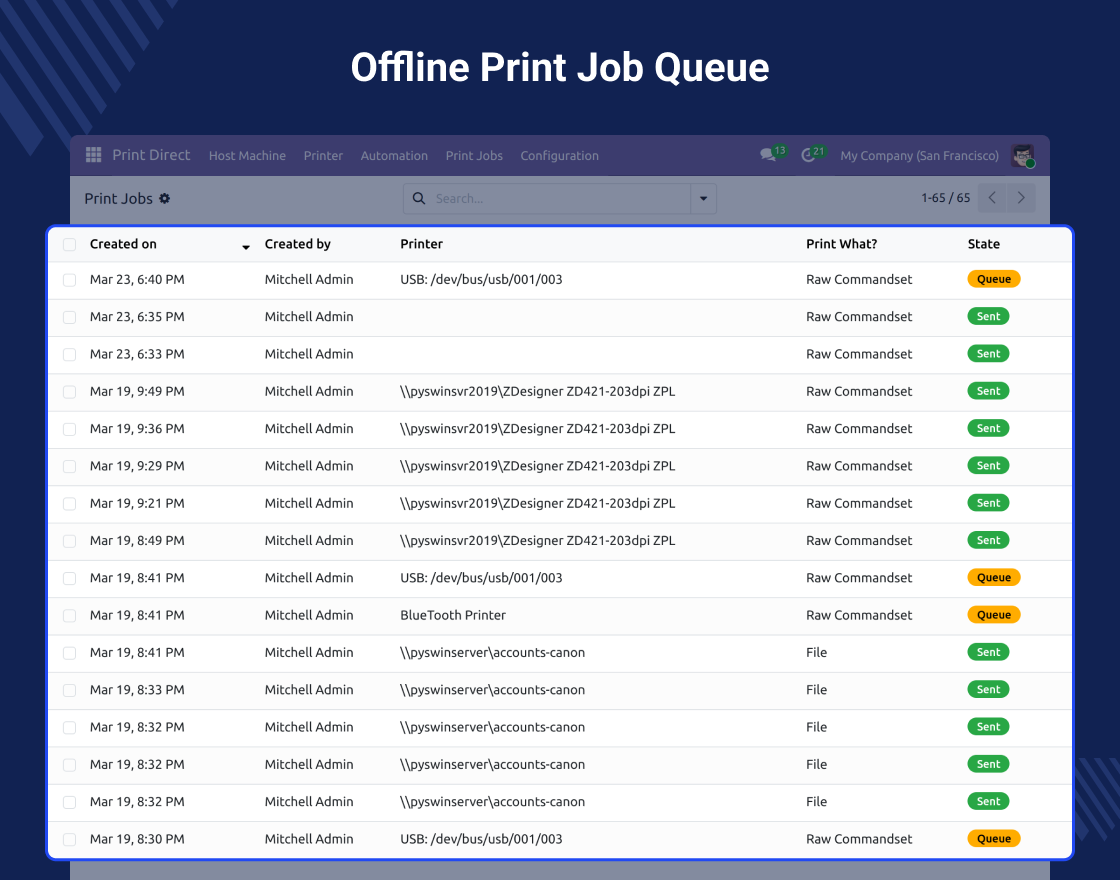Screen dimensions: 1120x880
Task: Open the My Company (San Francisco) switcher
Action: 919,156
